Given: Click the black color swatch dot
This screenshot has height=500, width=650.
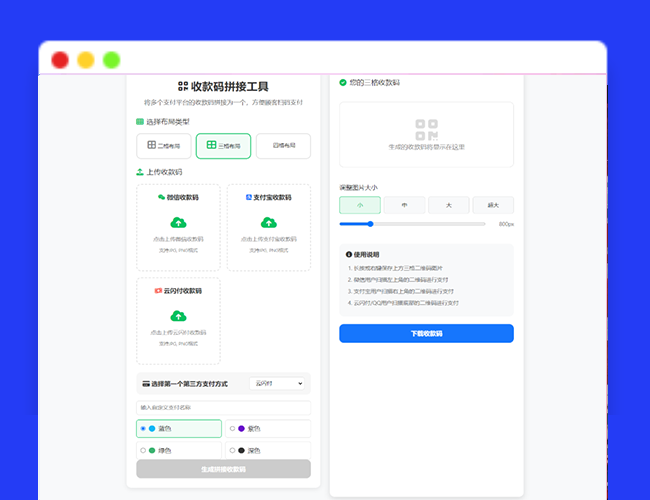Looking at the screenshot, I should [x=241, y=450].
